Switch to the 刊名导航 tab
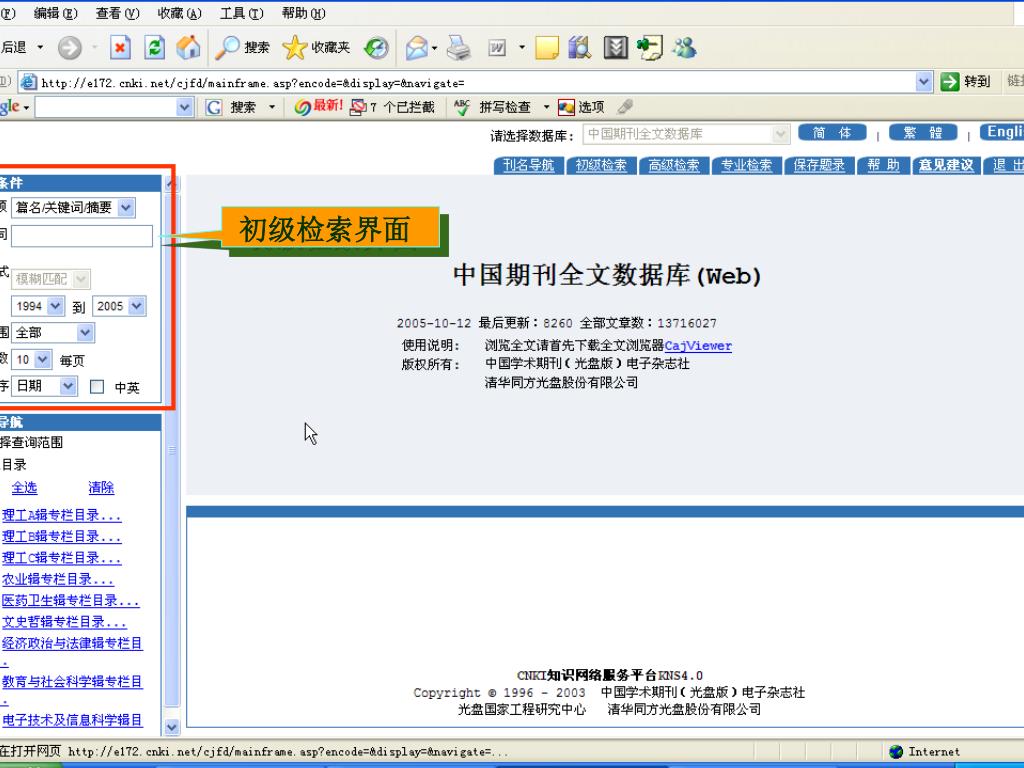 (x=528, y=165)
